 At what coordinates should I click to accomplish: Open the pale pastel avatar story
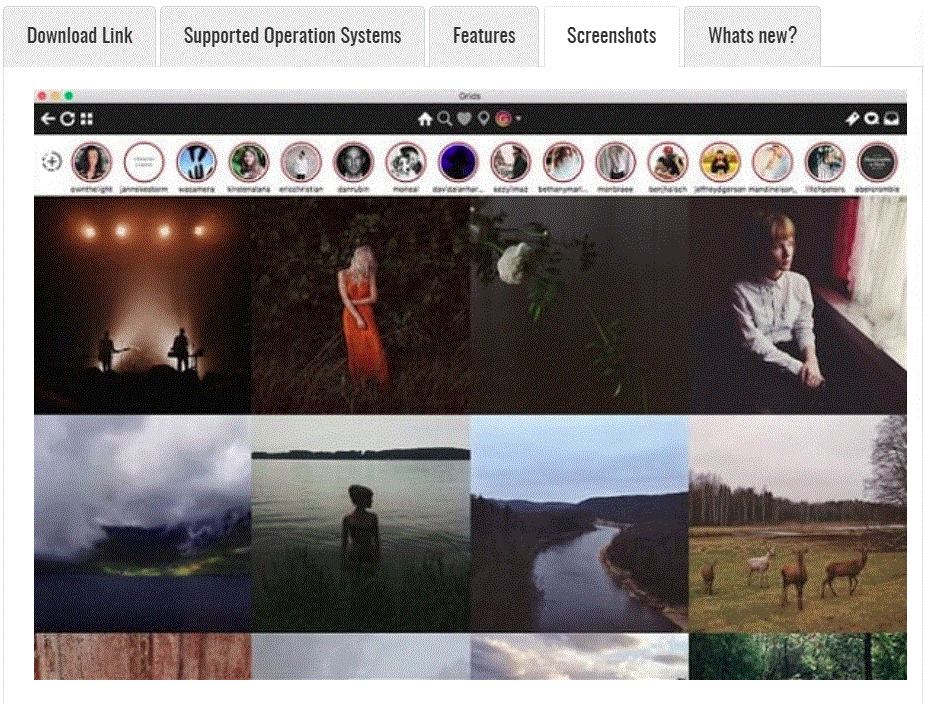(773, 162)
